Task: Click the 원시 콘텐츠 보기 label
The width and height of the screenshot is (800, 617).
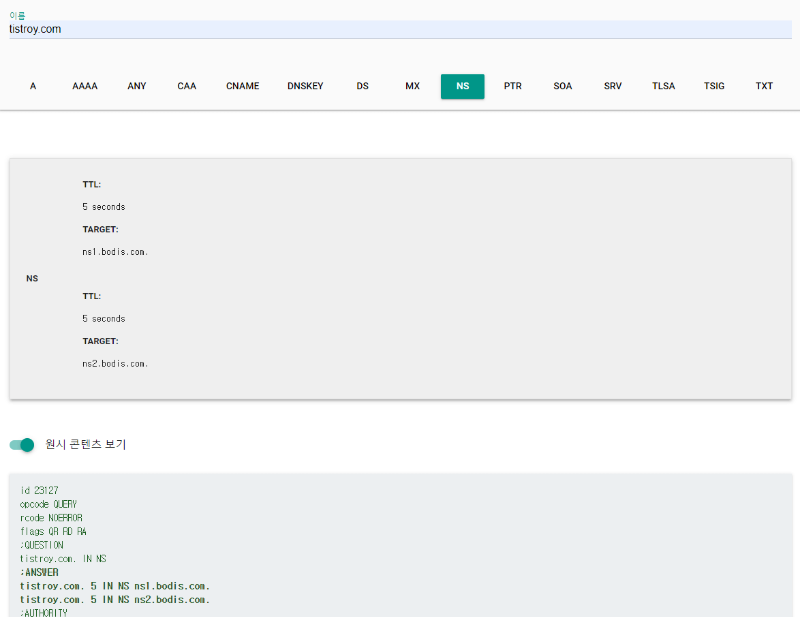Action: (x=85, y=445)
